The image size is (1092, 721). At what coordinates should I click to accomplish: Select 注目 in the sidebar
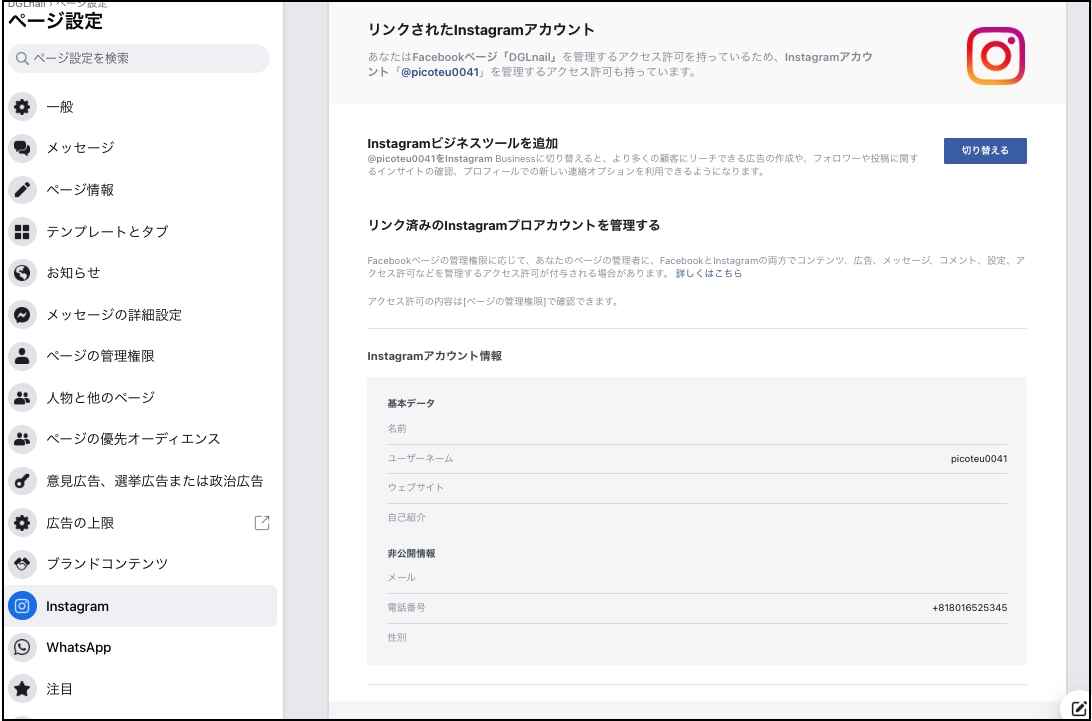[141, 689]
